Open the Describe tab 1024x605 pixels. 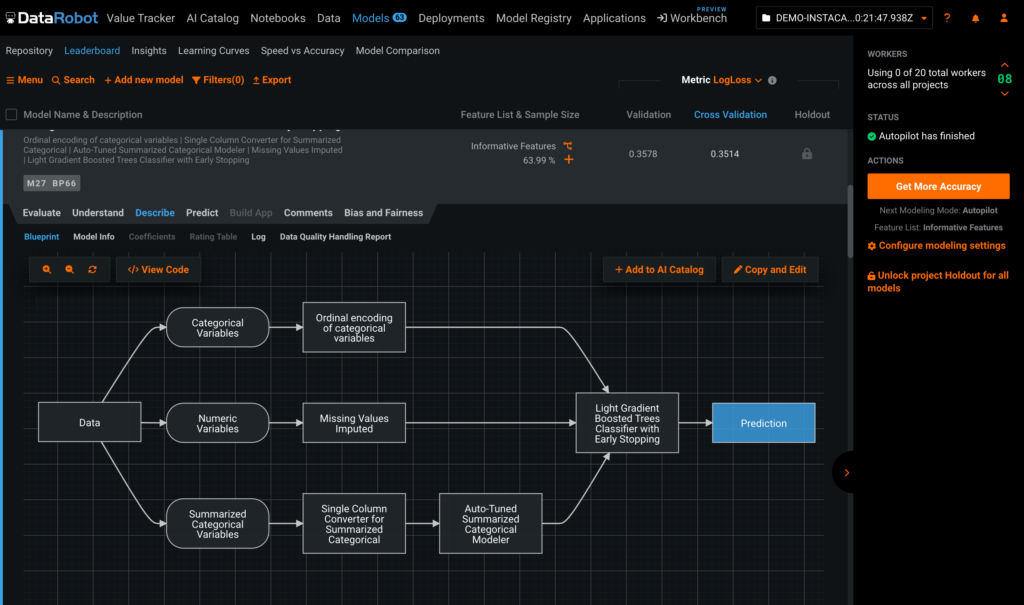click(155, 213)
